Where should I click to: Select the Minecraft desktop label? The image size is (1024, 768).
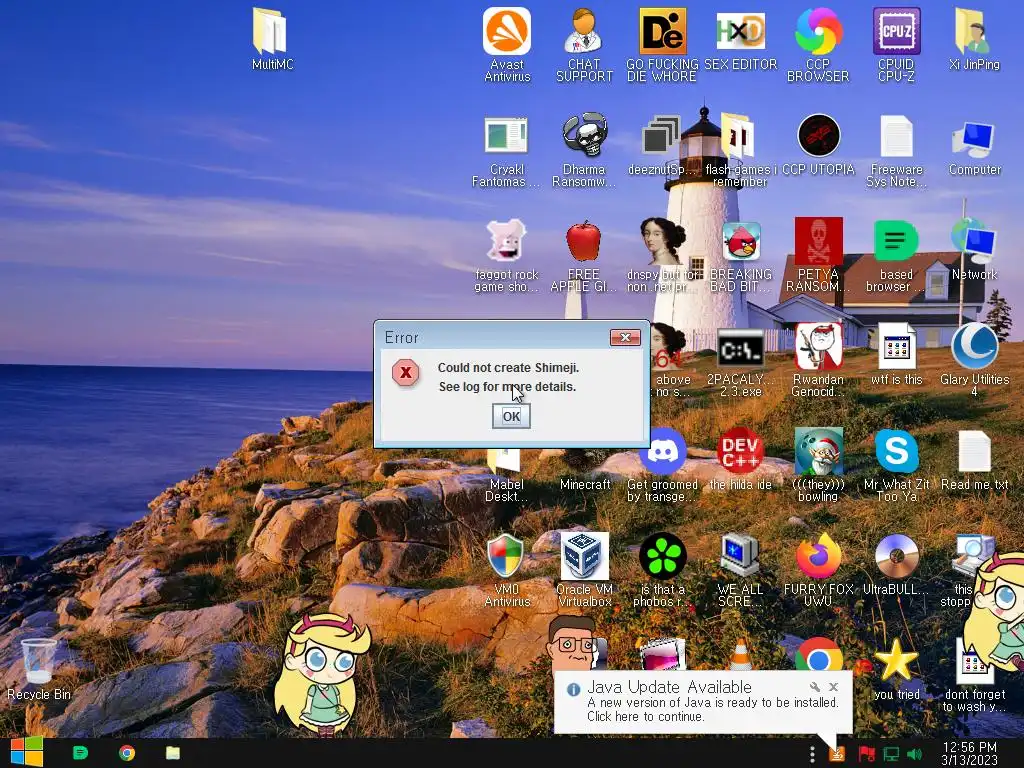[x=585, y=485]
